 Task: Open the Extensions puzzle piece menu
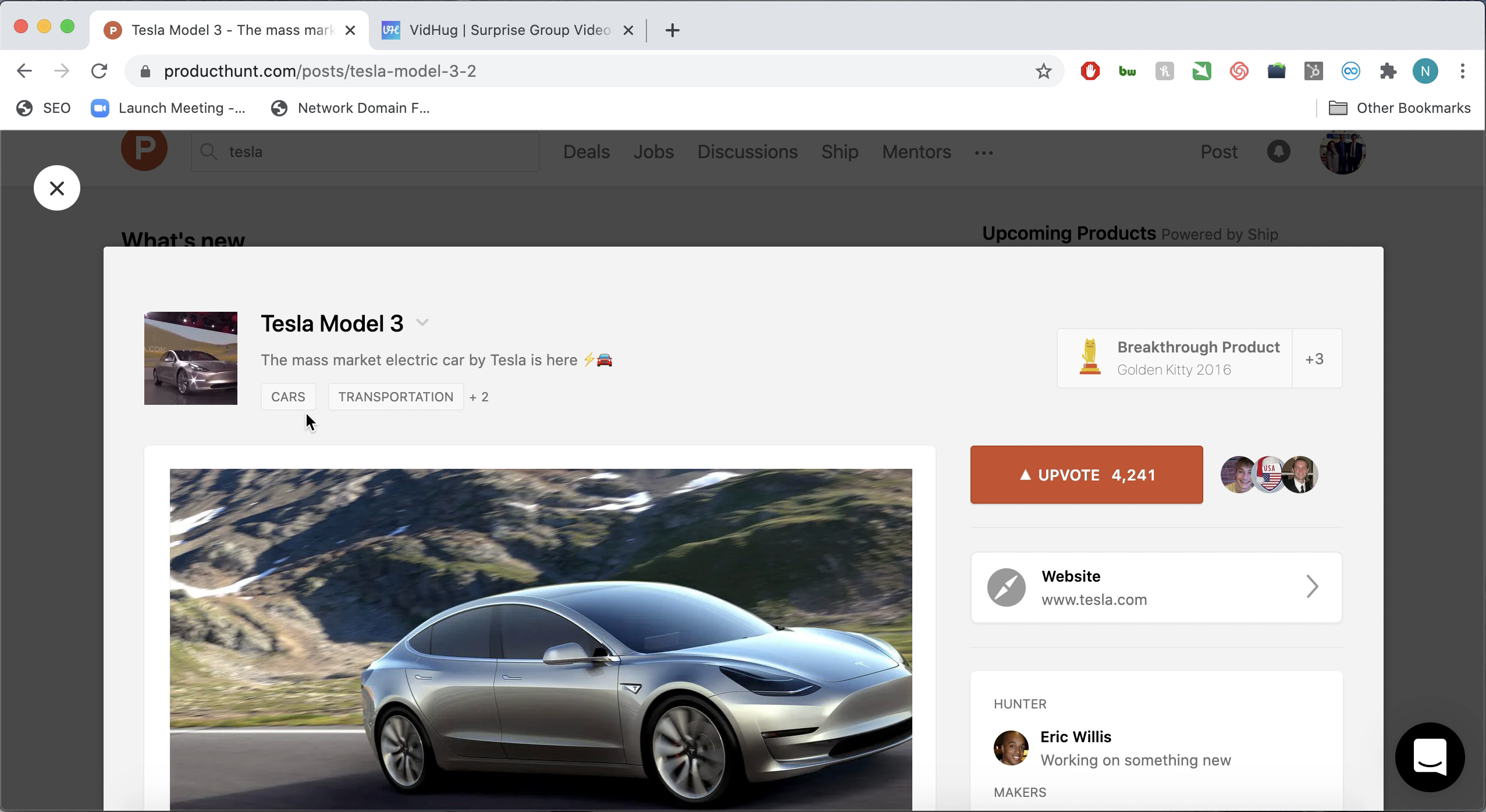[x=1388, y=71]
